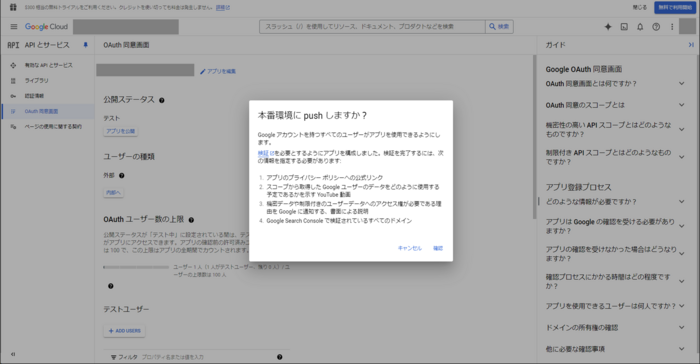The width and height of the screenshot is (700, 364).
Task: Click 確認 in the push dialog
Action: (x=438, y=248)
